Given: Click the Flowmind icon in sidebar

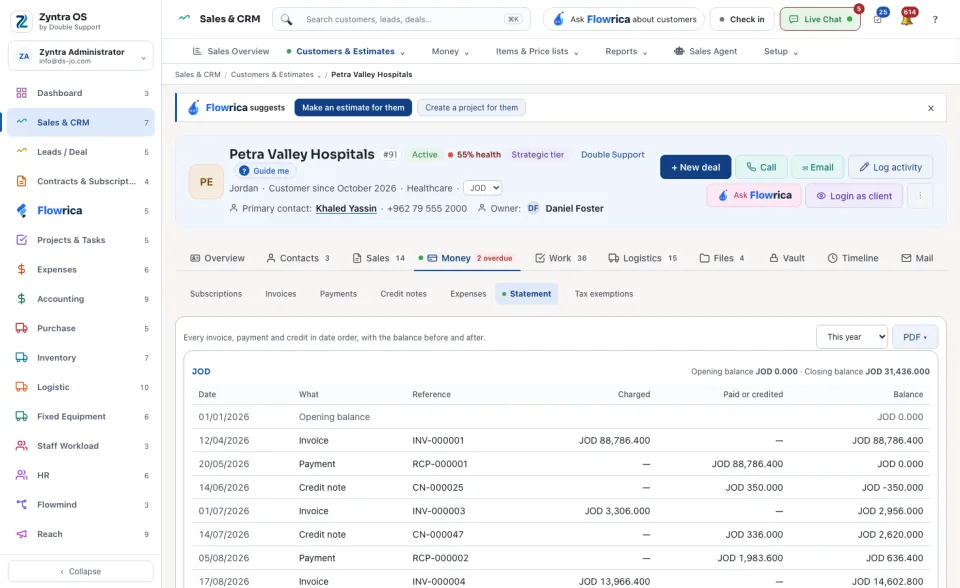Looking at the screenshot, I should coord(21,505).
